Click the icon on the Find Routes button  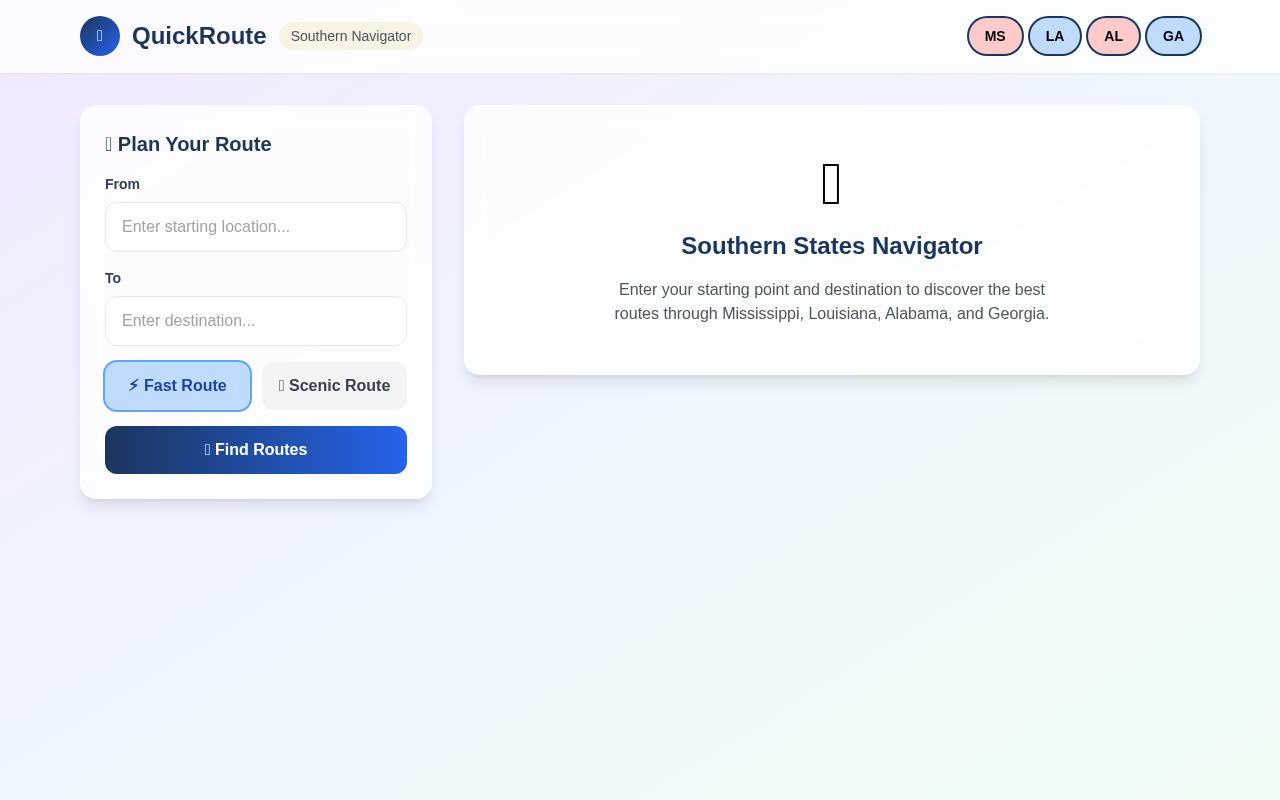(208, 449)
